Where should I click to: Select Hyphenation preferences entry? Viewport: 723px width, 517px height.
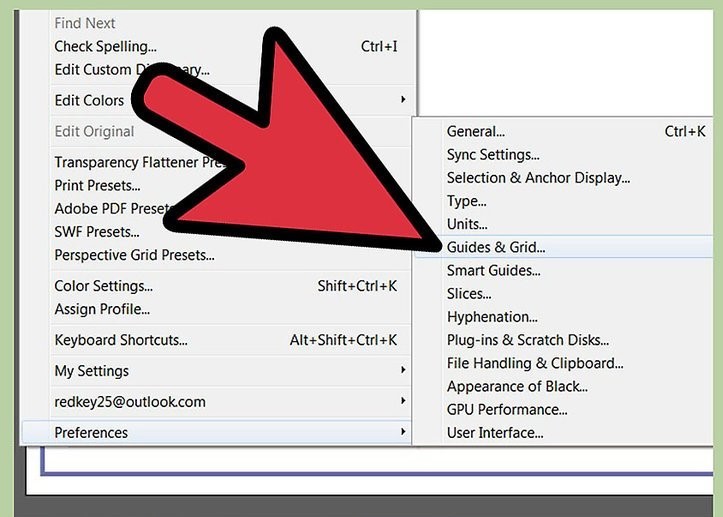(492, 317)
